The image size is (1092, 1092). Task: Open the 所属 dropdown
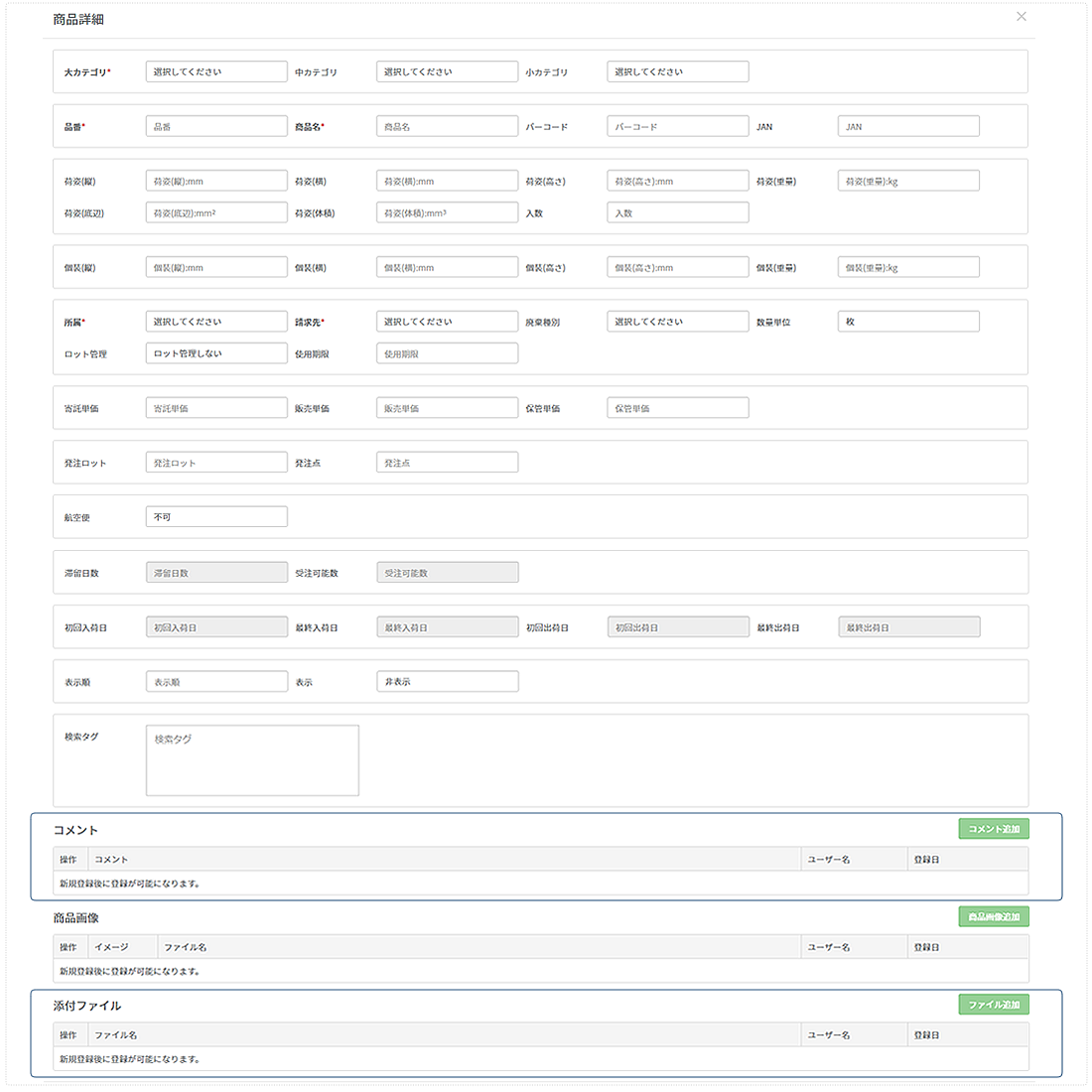click(216, 322)
